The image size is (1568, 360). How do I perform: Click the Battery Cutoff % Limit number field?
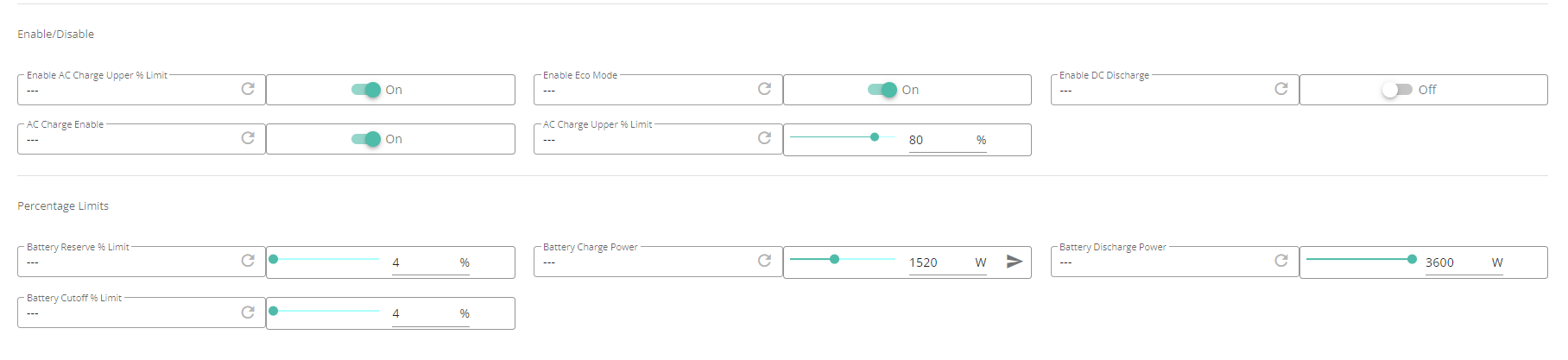coord(431,313)
